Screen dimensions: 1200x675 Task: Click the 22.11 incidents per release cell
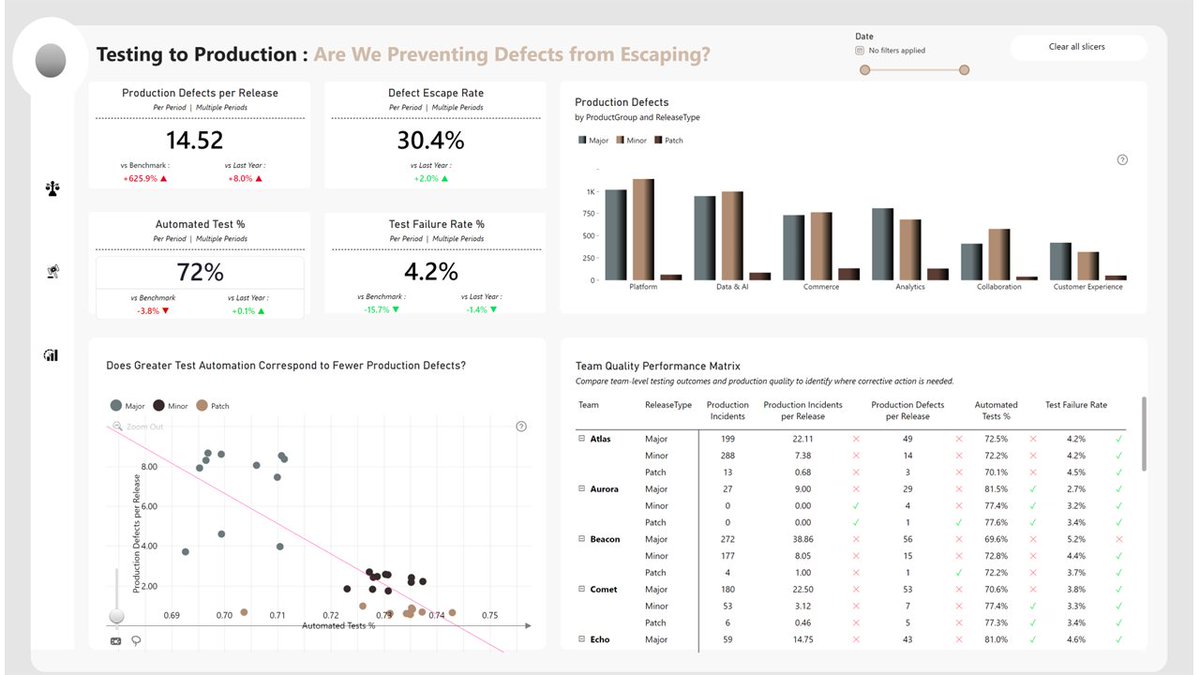click(x=803, y=439)
